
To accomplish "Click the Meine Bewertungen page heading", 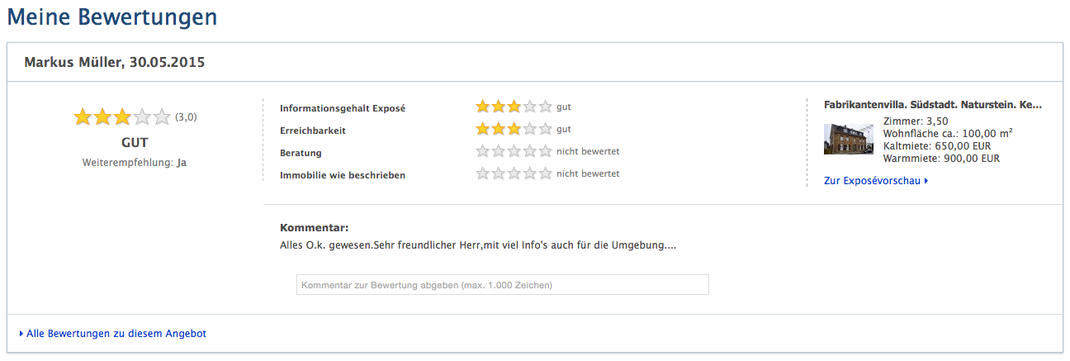I will (x=113, y=17).
